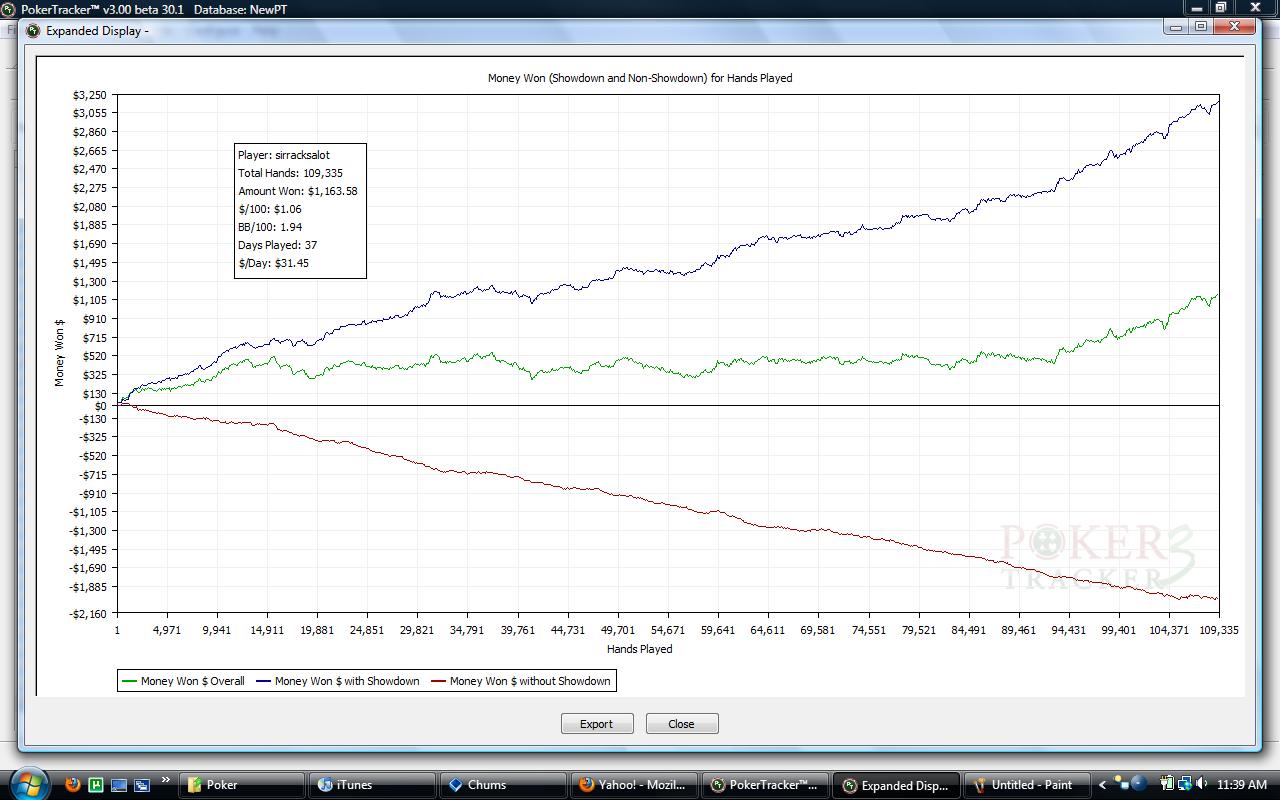
Task: Close the Expanded Display window with X
Action: click(x=1236, y=27)
